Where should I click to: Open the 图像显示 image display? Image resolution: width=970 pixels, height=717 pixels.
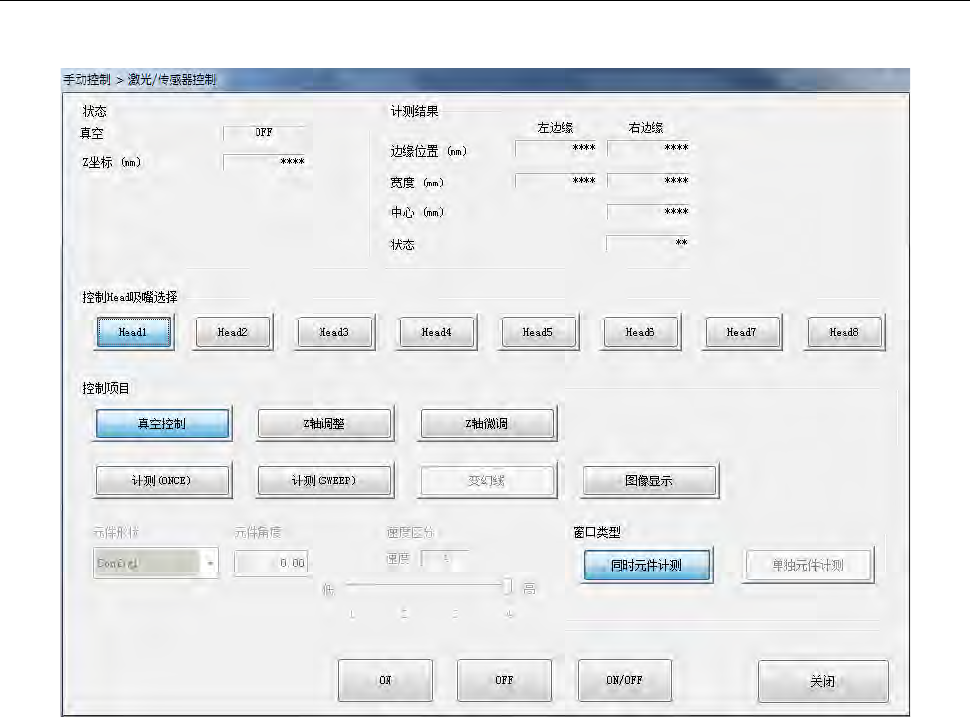[x=649, y=480]
